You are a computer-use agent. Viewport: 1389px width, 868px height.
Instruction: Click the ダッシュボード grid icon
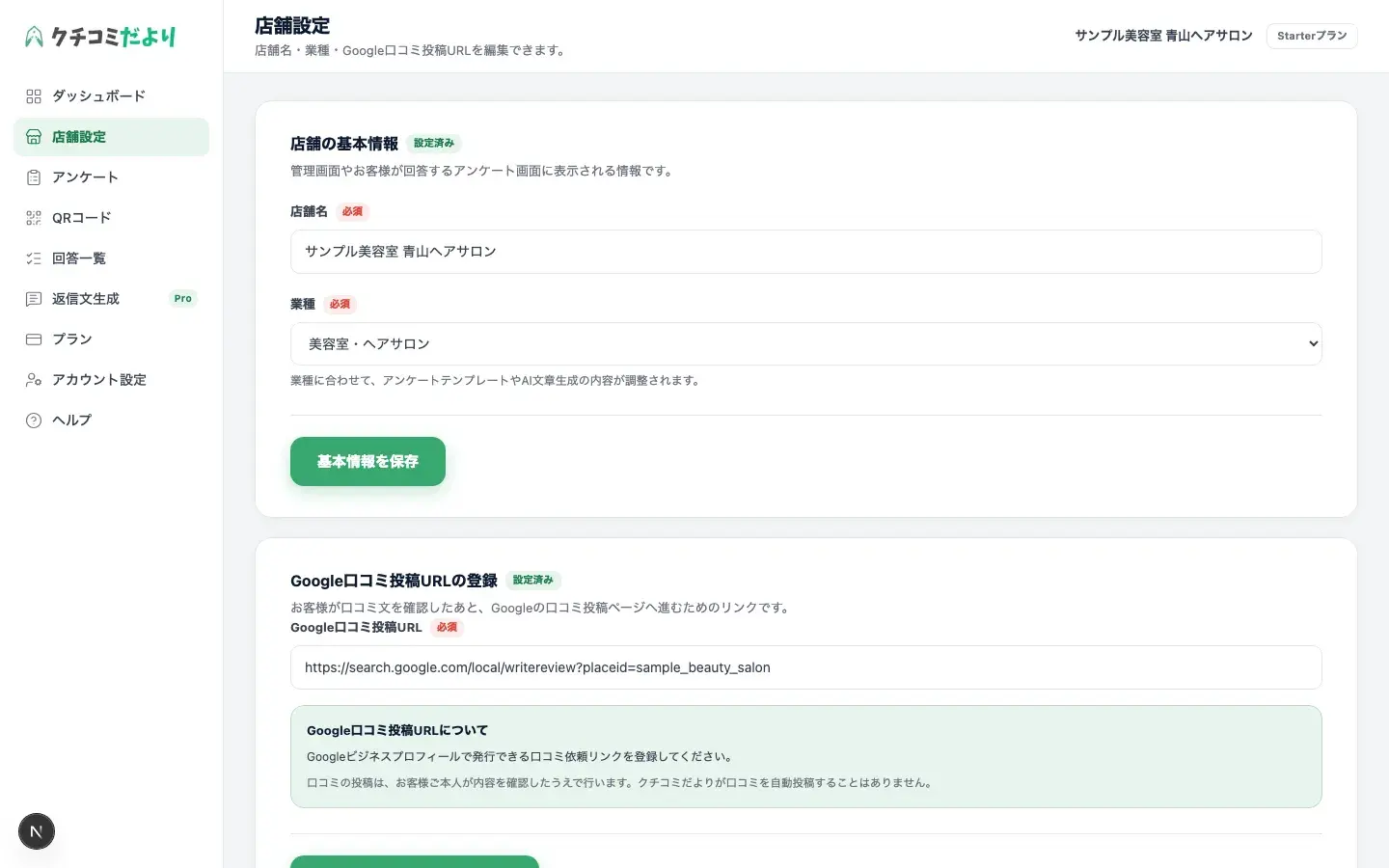pyautogui.click(x=34, y=96)
